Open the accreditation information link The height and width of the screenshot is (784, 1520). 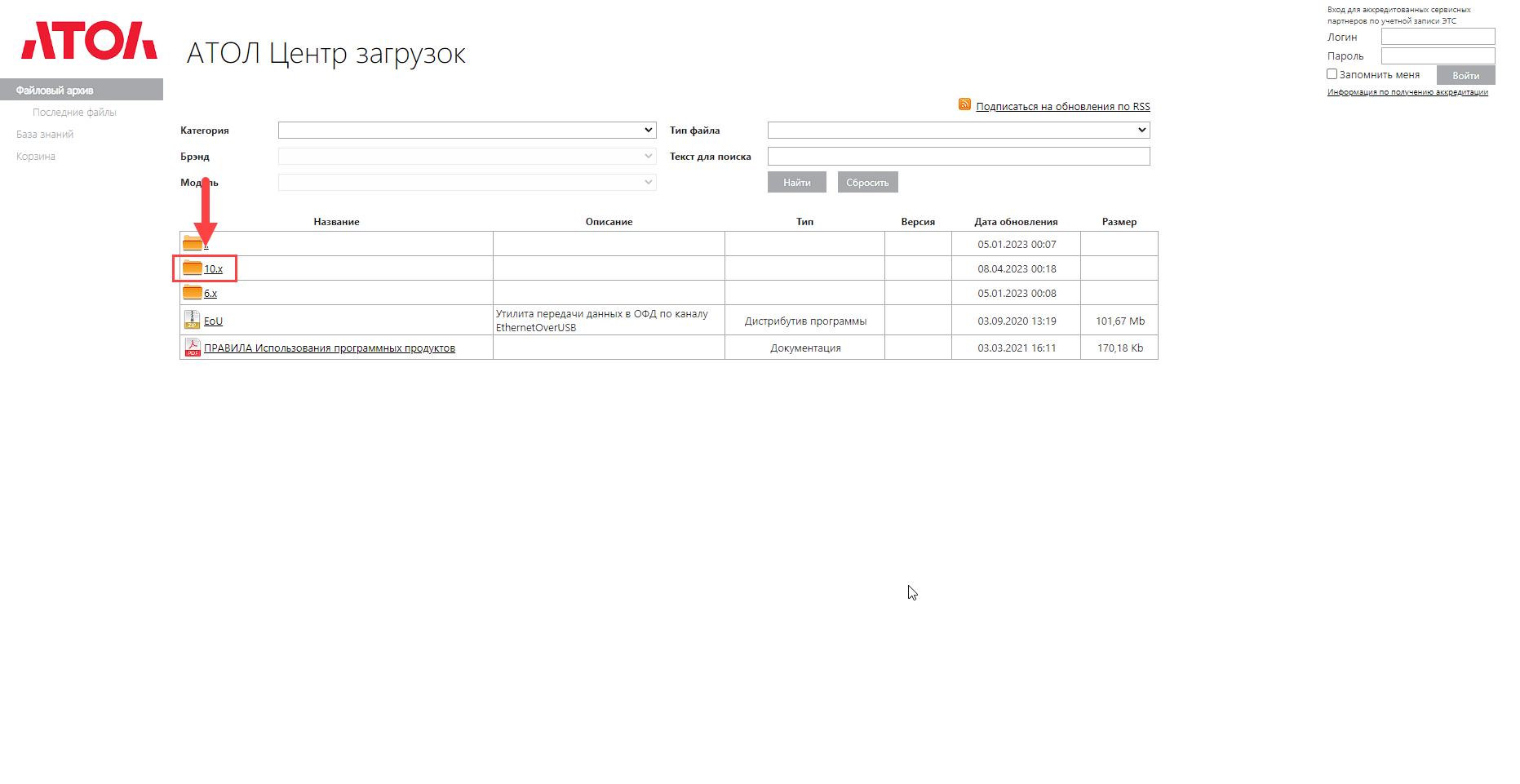click(1407, 92)
